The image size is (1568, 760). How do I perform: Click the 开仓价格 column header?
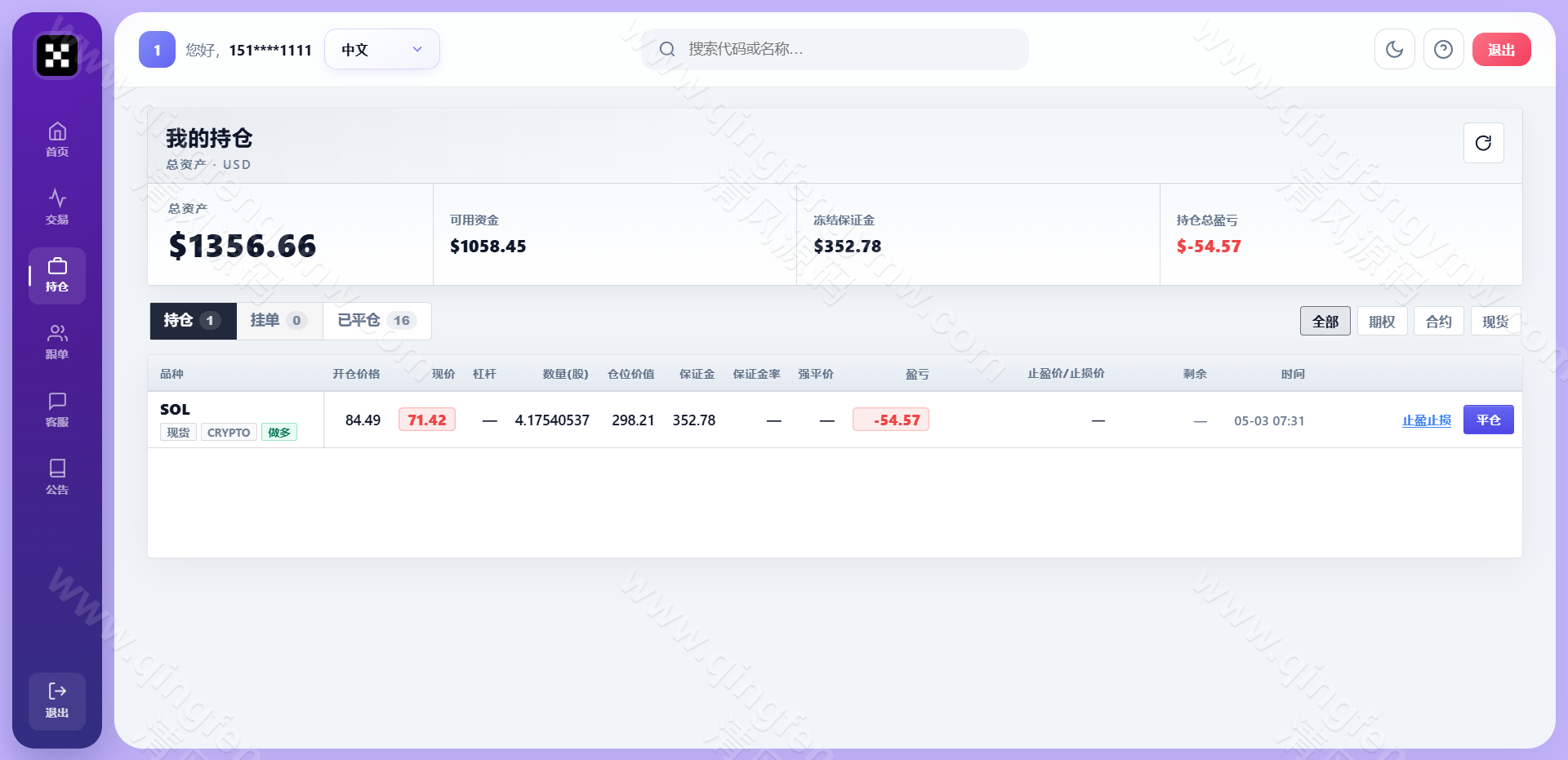(x=356, y=374)
